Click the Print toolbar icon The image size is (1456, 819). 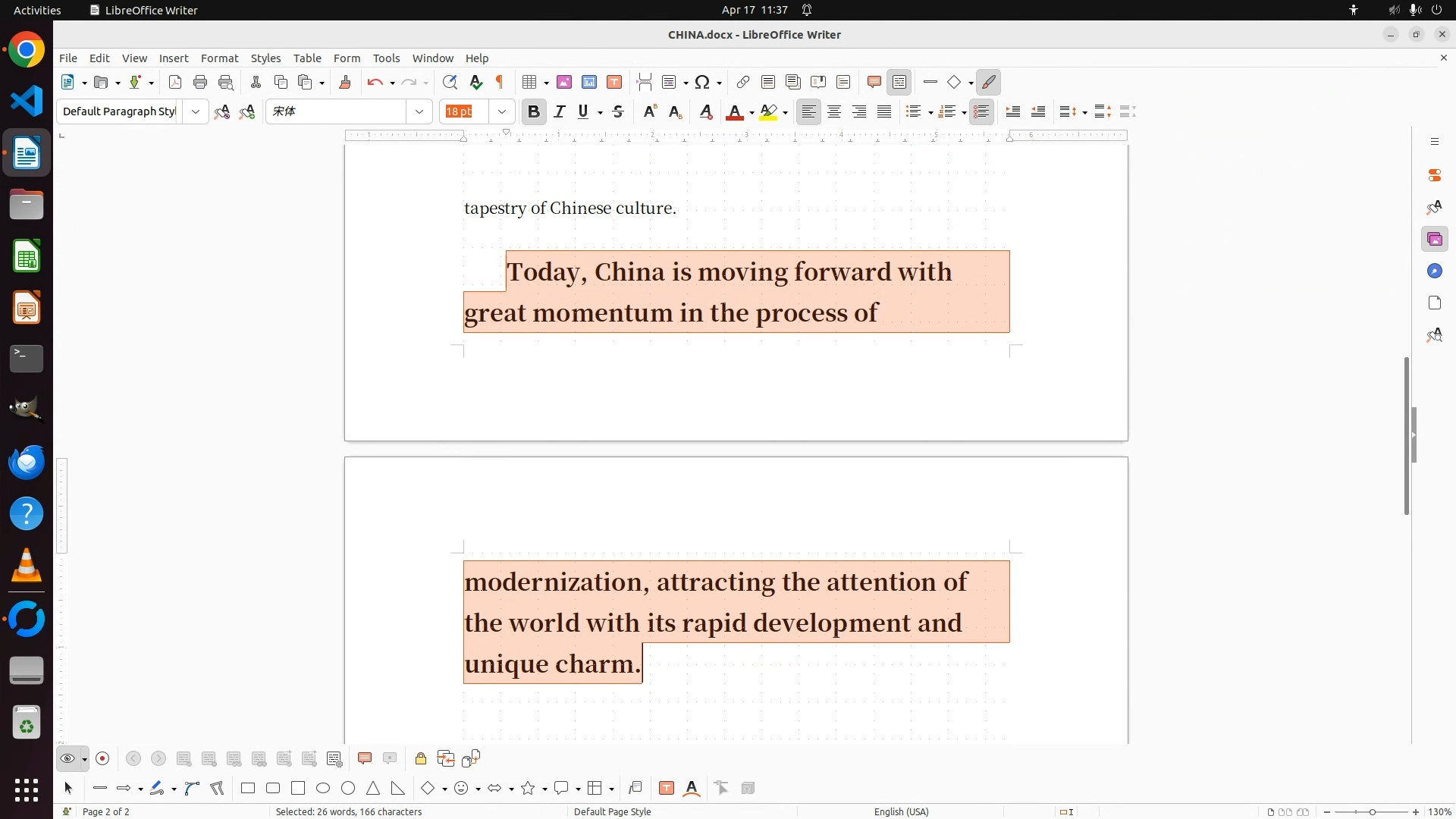pyautogui.click(x=200, y=83)
